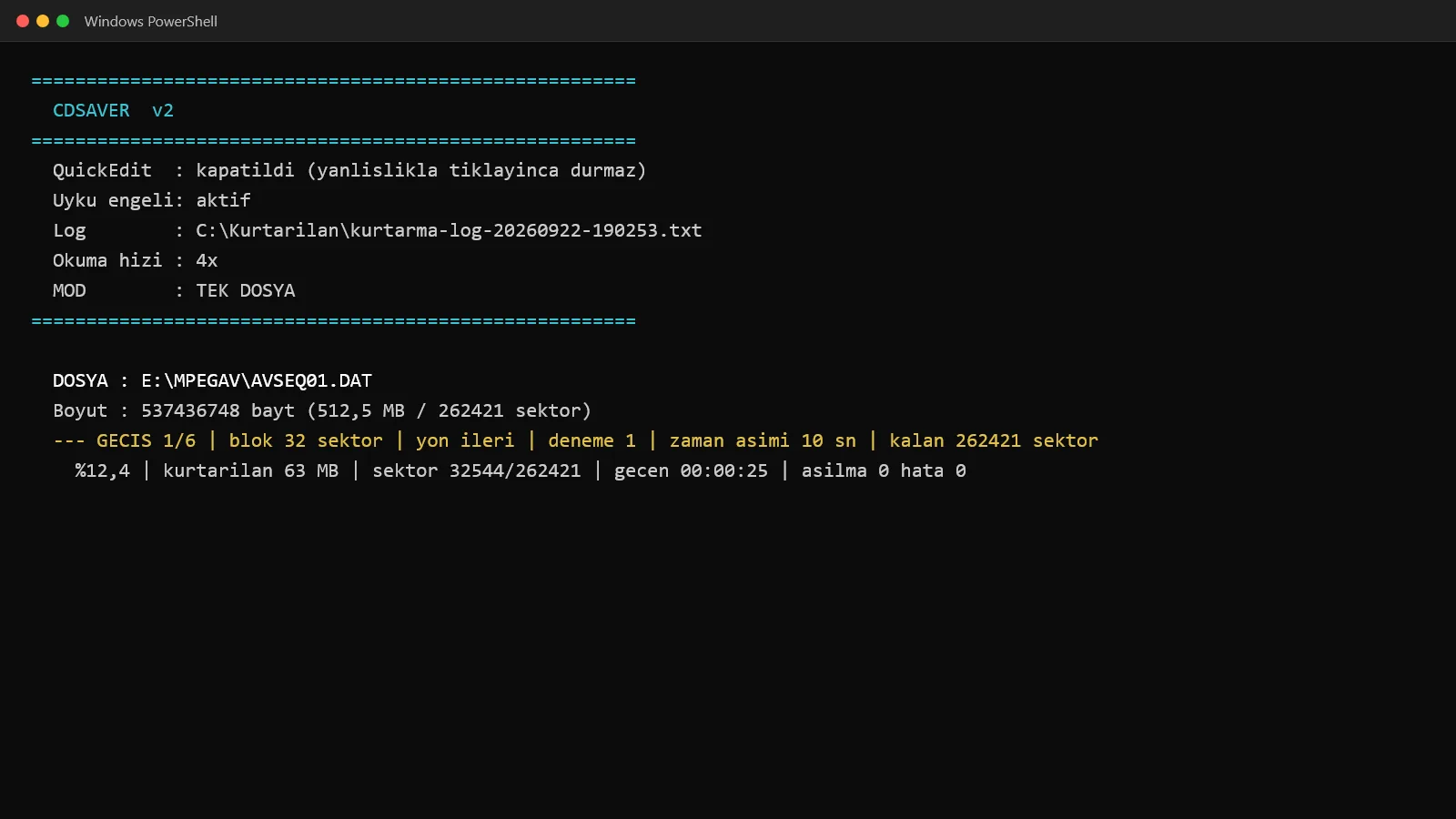Click the asilma 0 hata 0 text
This screenshot has height=819, width=1456.
click(x=884, y=470)
